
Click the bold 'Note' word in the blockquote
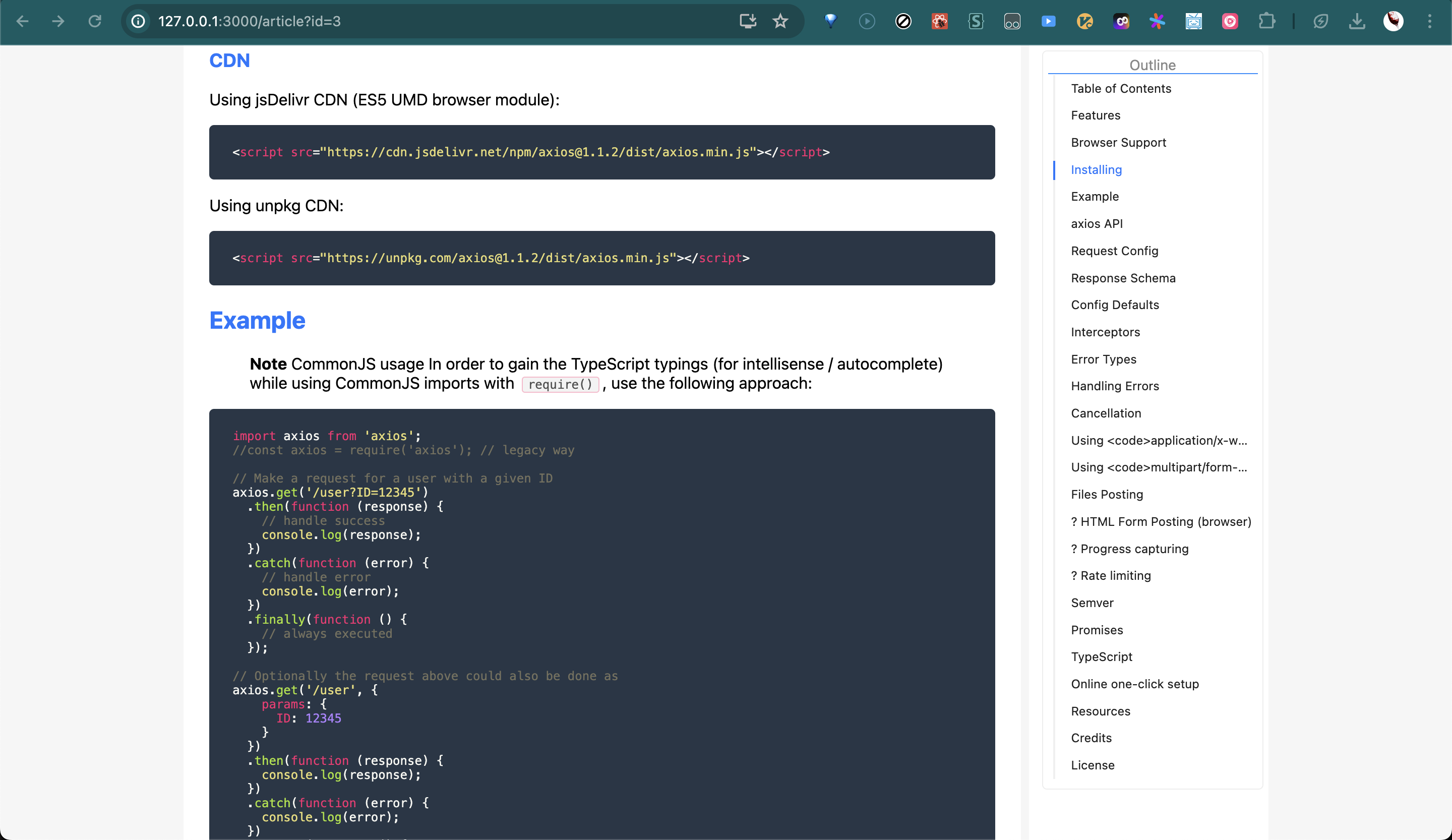point(268,364)
